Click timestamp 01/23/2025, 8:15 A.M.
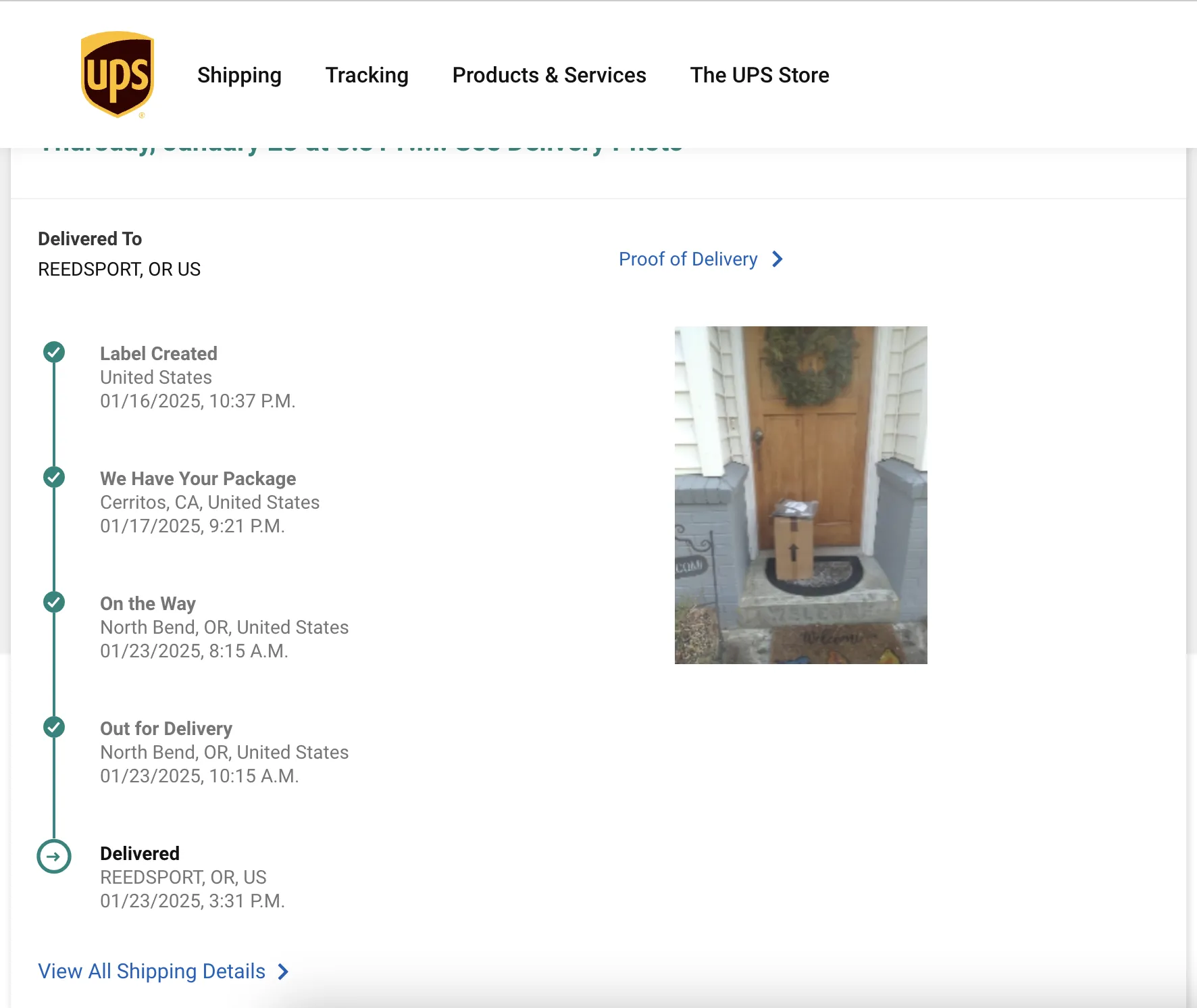Viewport: 1197px width, 1008px height. 195,651
